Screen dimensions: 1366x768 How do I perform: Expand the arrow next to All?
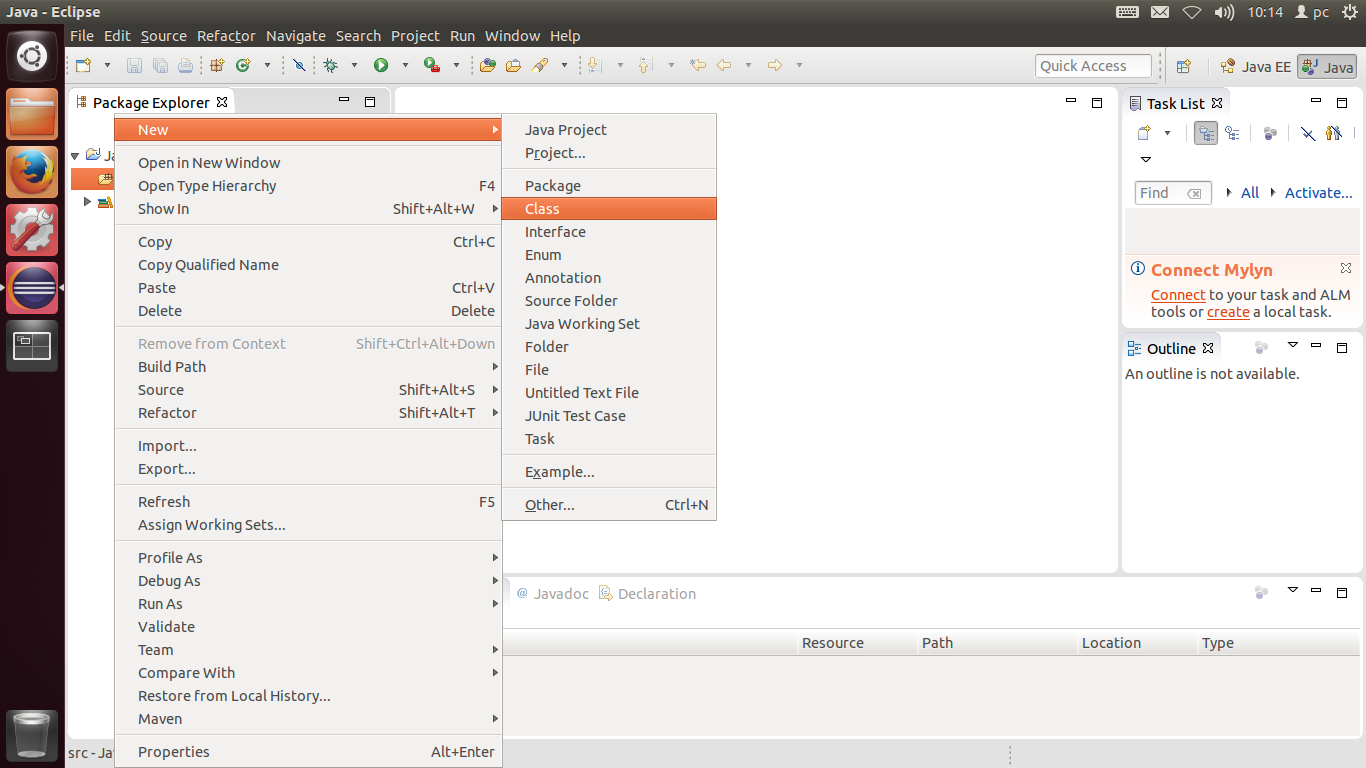[1228, 193]
